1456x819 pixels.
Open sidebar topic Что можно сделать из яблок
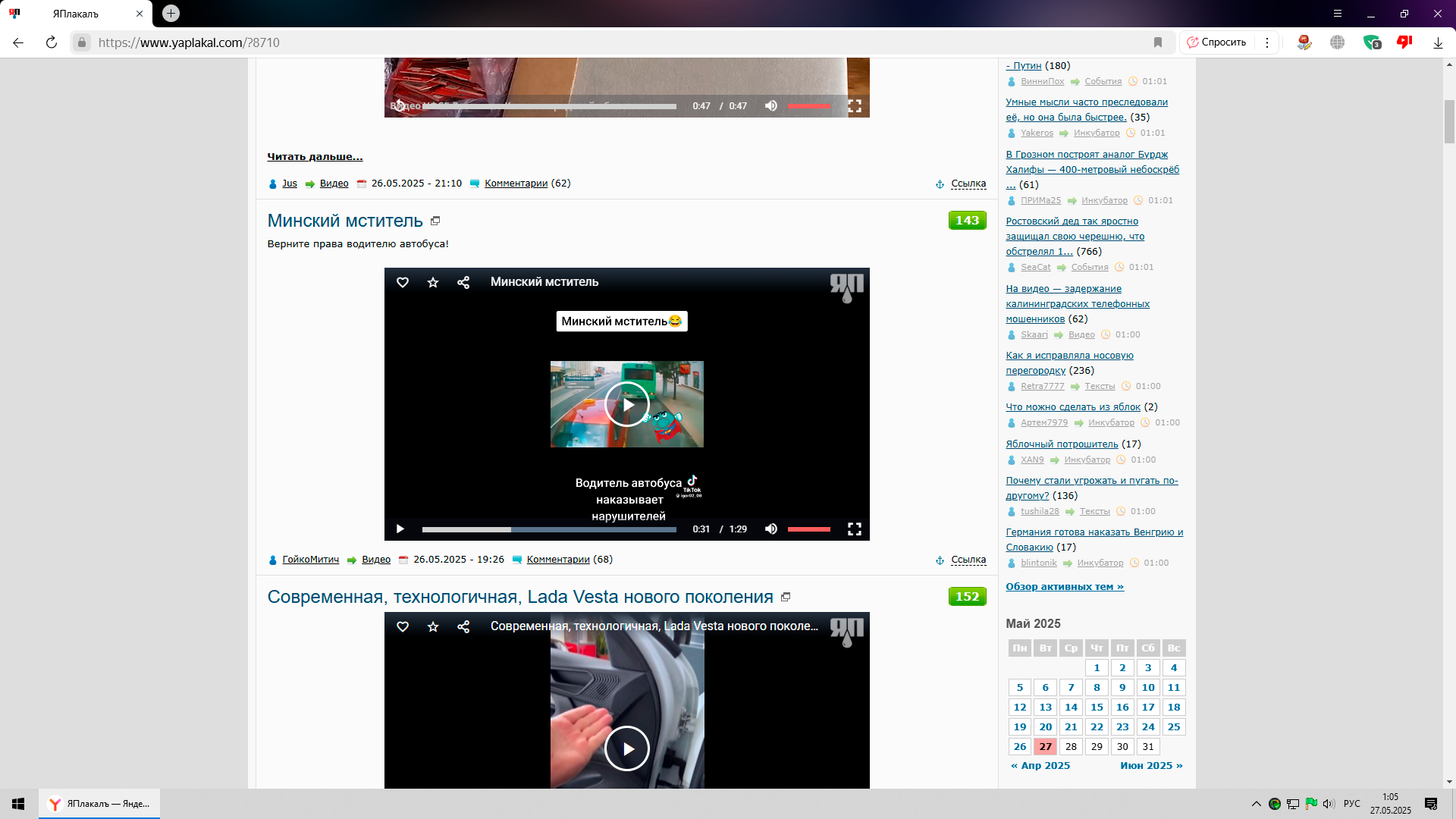(x=1073, y=407)
